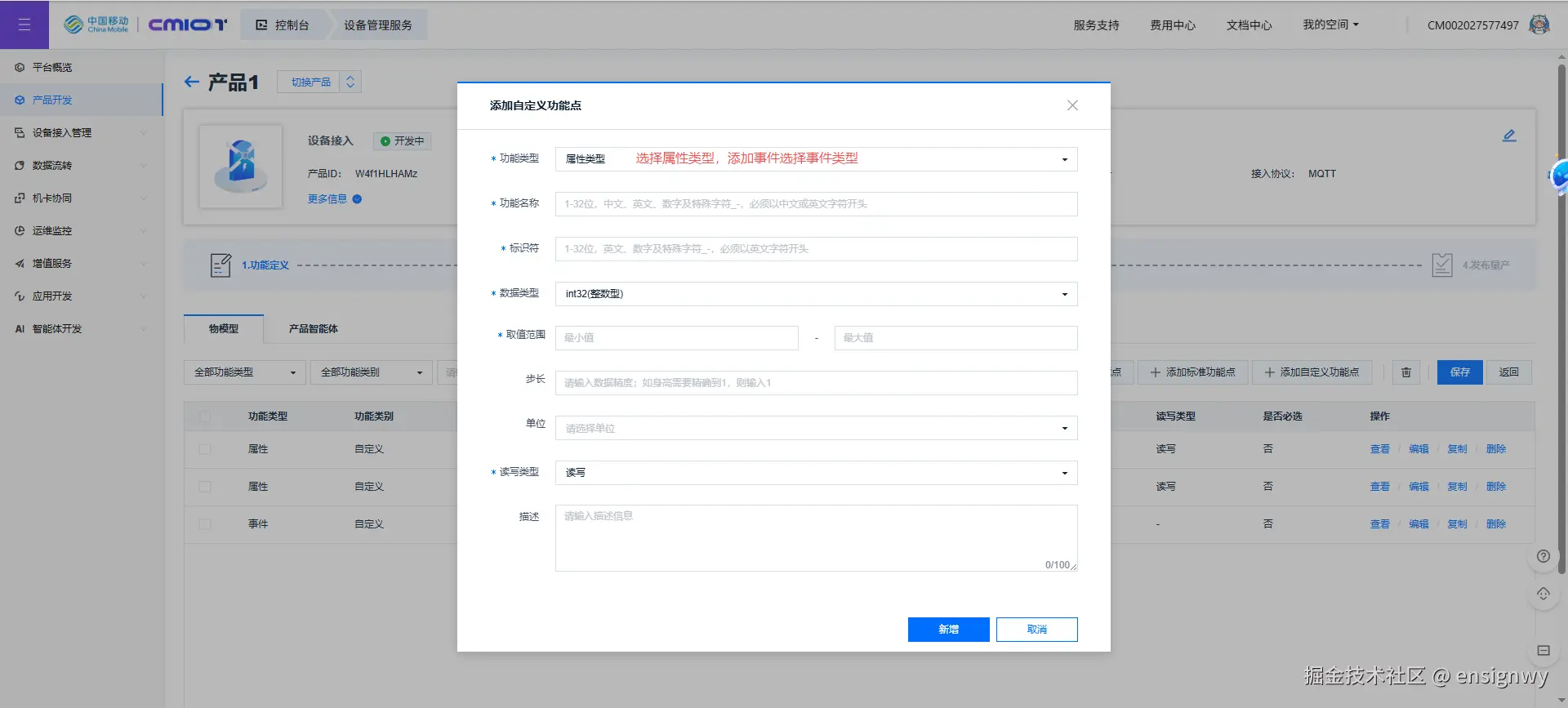Click the 运维监控 sidebar icon
Screen dimensions: 1568x708
[20, 231]
